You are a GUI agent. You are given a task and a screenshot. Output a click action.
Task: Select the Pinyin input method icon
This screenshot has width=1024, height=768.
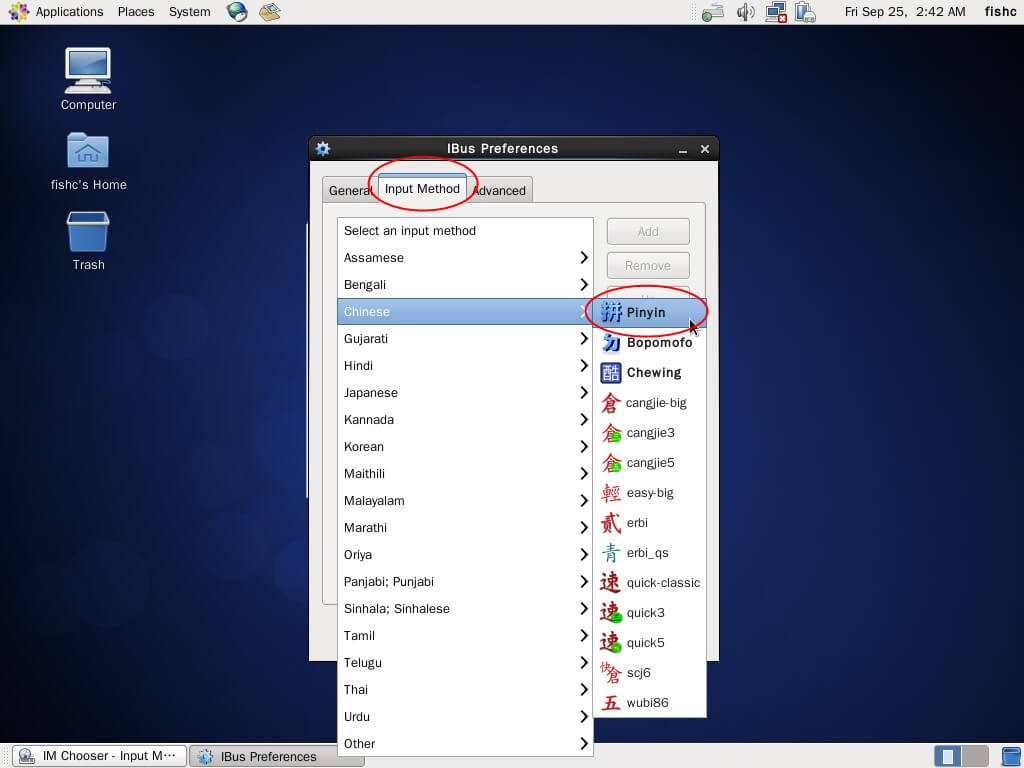tap(611, 313)
